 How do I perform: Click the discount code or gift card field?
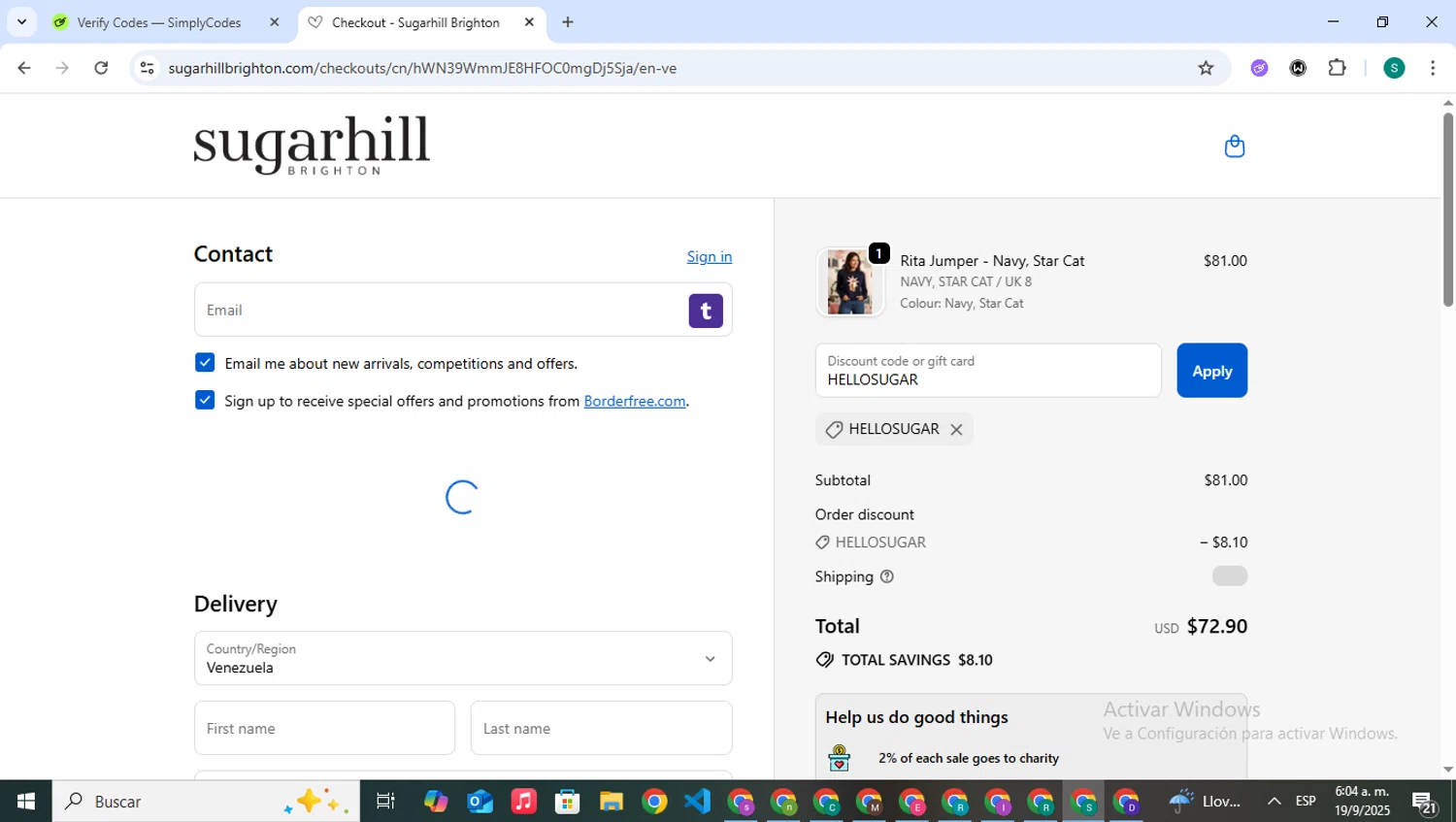988,371
